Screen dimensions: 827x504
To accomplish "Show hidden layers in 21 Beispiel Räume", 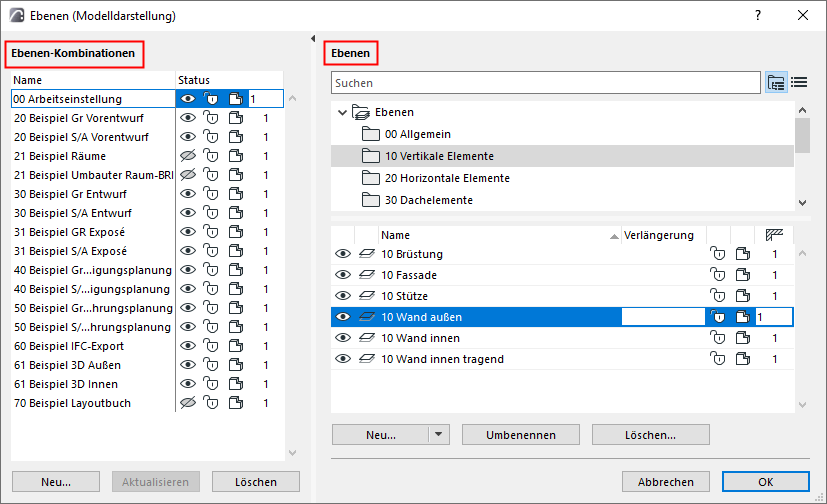I will [x=187, y=156].
